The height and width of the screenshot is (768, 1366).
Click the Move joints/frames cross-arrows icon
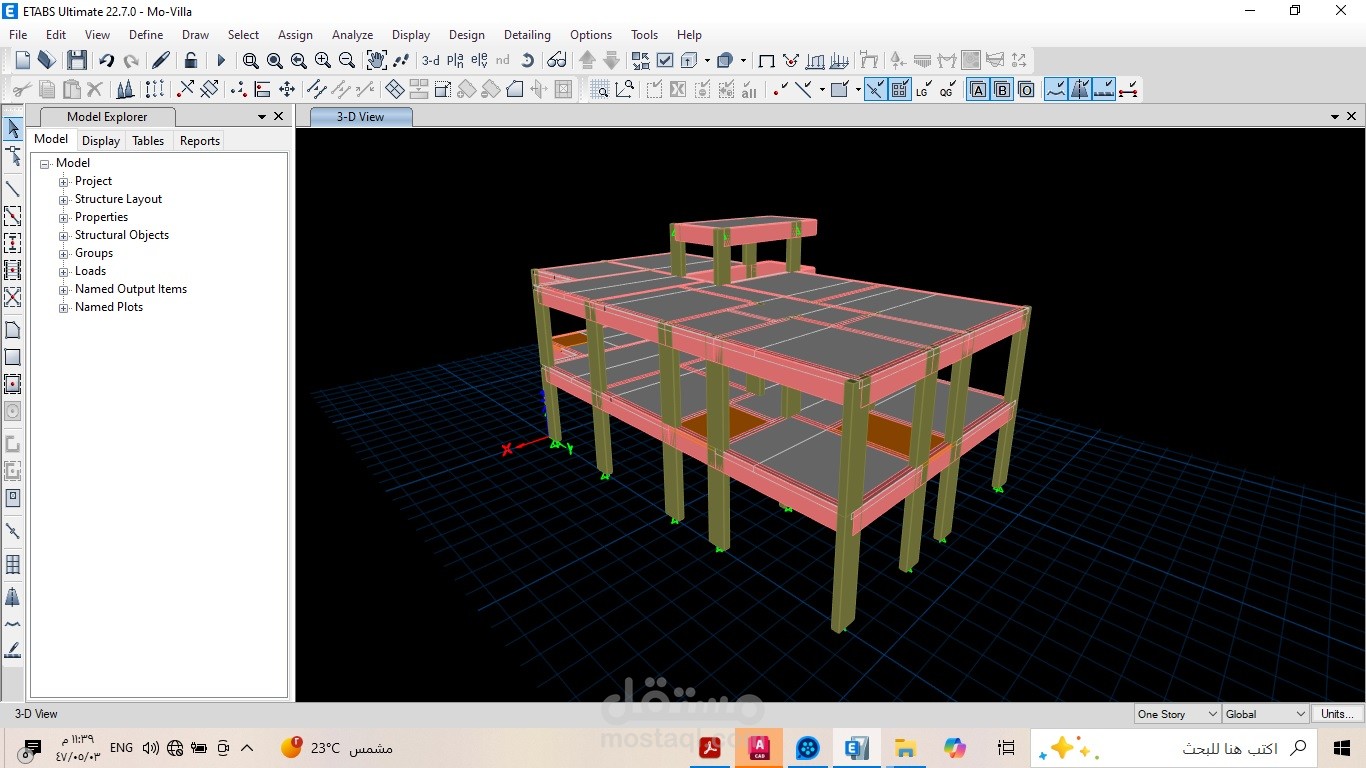pos(287,89)
